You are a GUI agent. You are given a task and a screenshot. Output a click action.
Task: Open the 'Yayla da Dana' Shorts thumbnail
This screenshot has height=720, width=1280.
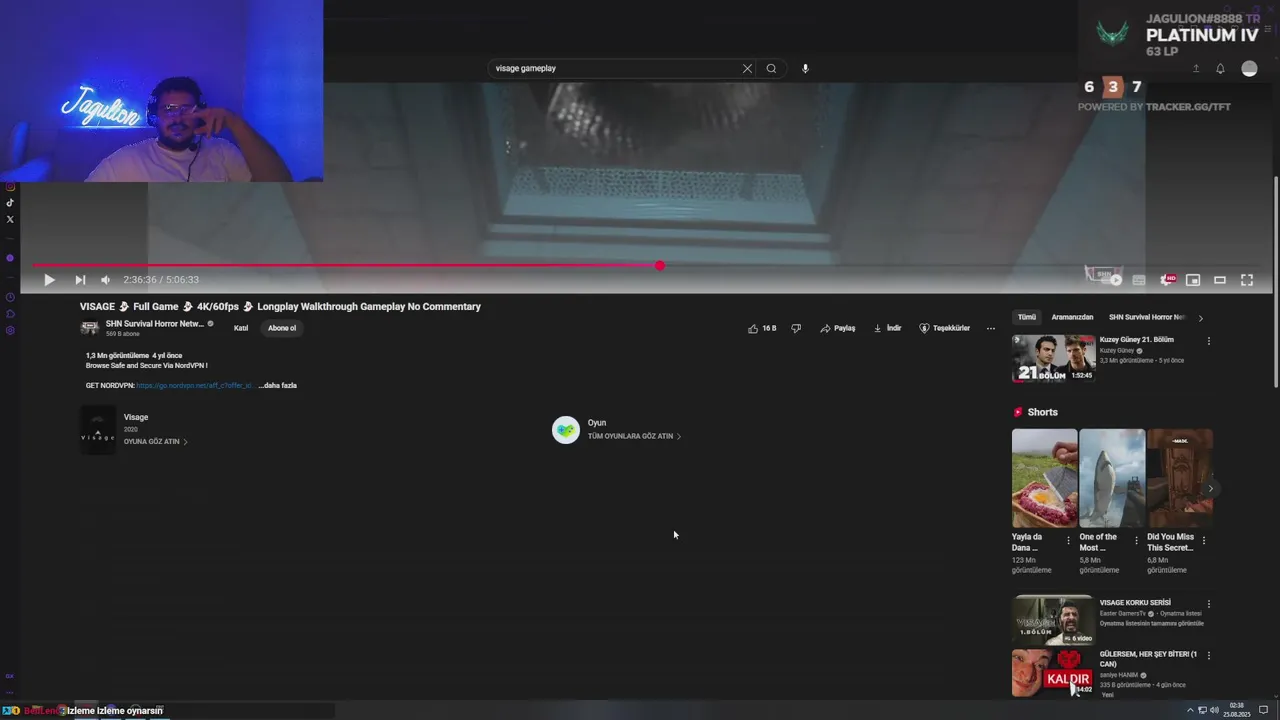tap(1044, 478)
